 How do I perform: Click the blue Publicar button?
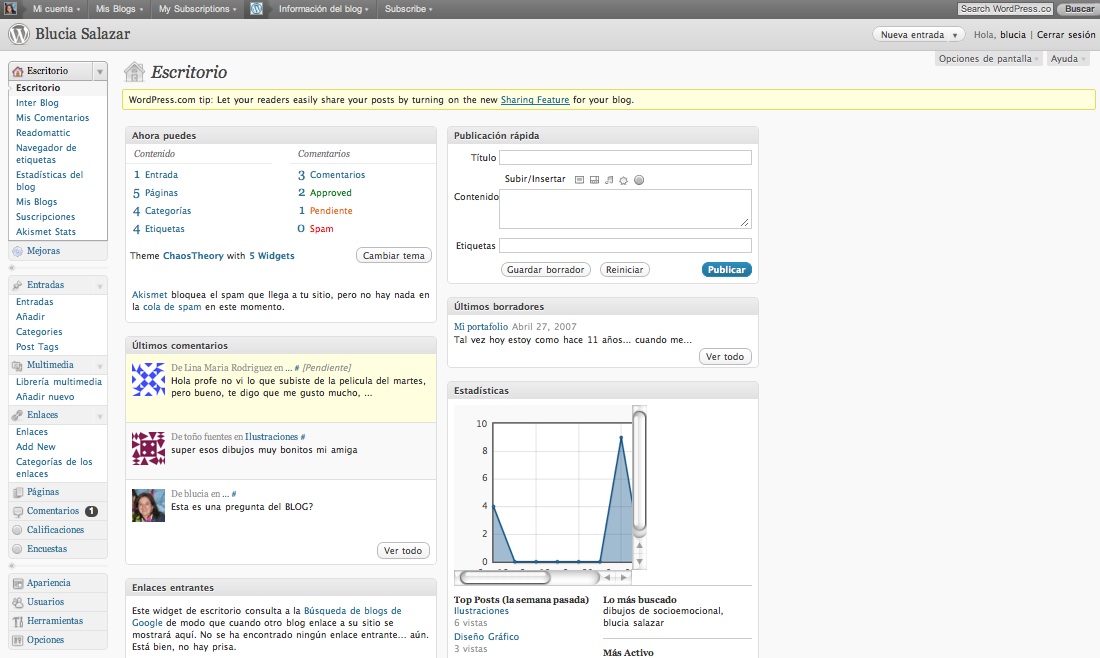coord(726,269)
